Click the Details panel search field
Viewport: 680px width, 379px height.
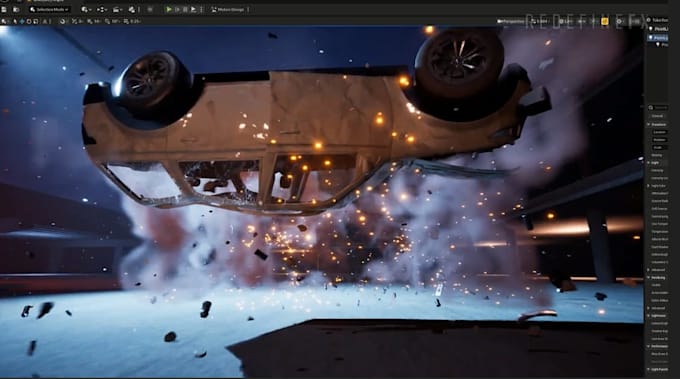click(x=659, y=107)
